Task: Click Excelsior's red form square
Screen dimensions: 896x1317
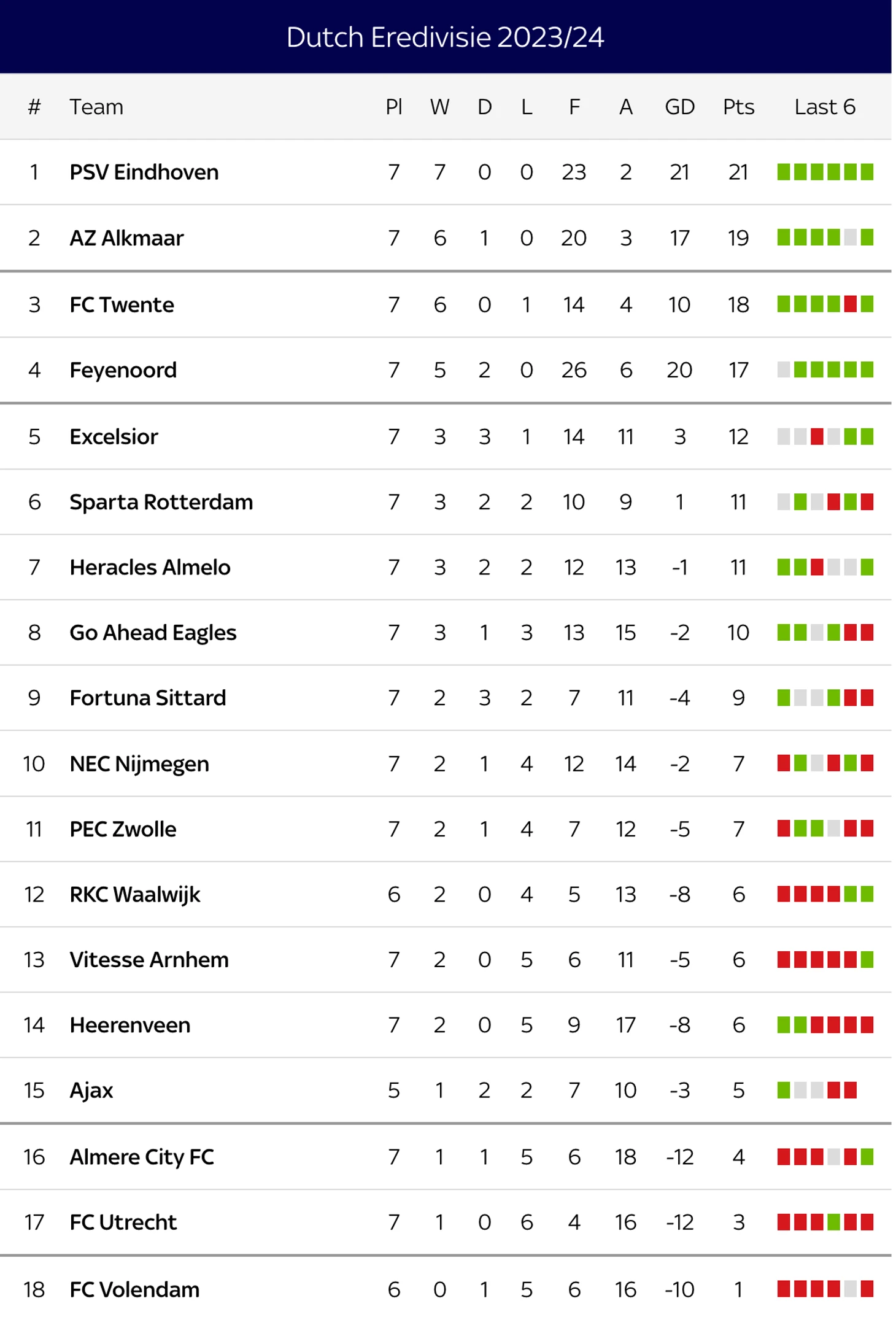Action: 817,436
